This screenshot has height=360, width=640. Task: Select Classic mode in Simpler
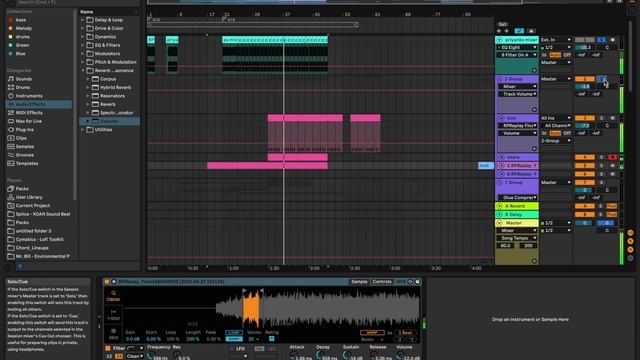[113, 296]
